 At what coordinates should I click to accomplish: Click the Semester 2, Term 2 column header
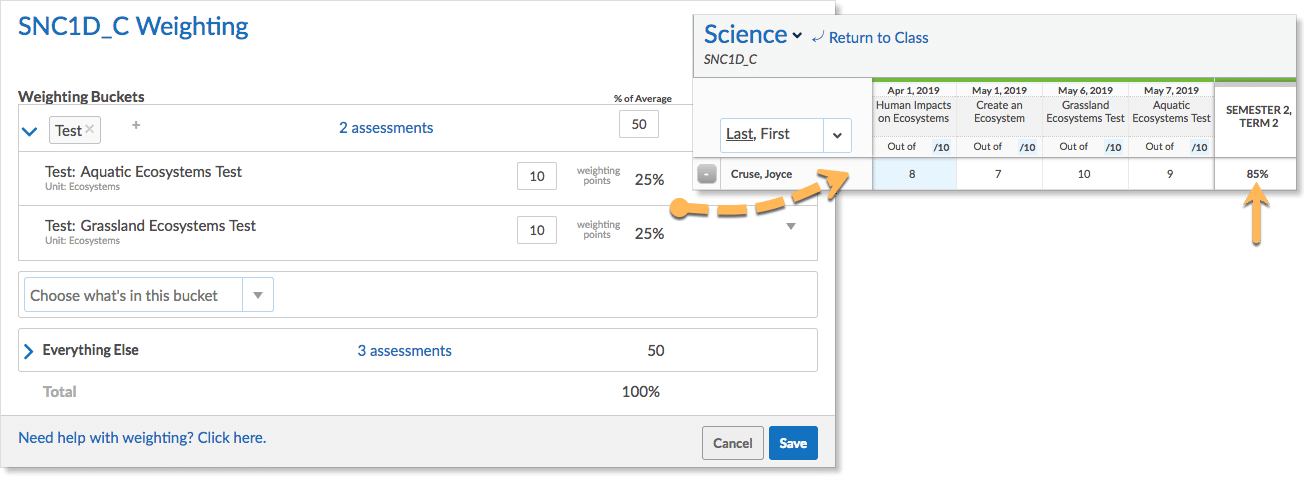[1258, 116]
